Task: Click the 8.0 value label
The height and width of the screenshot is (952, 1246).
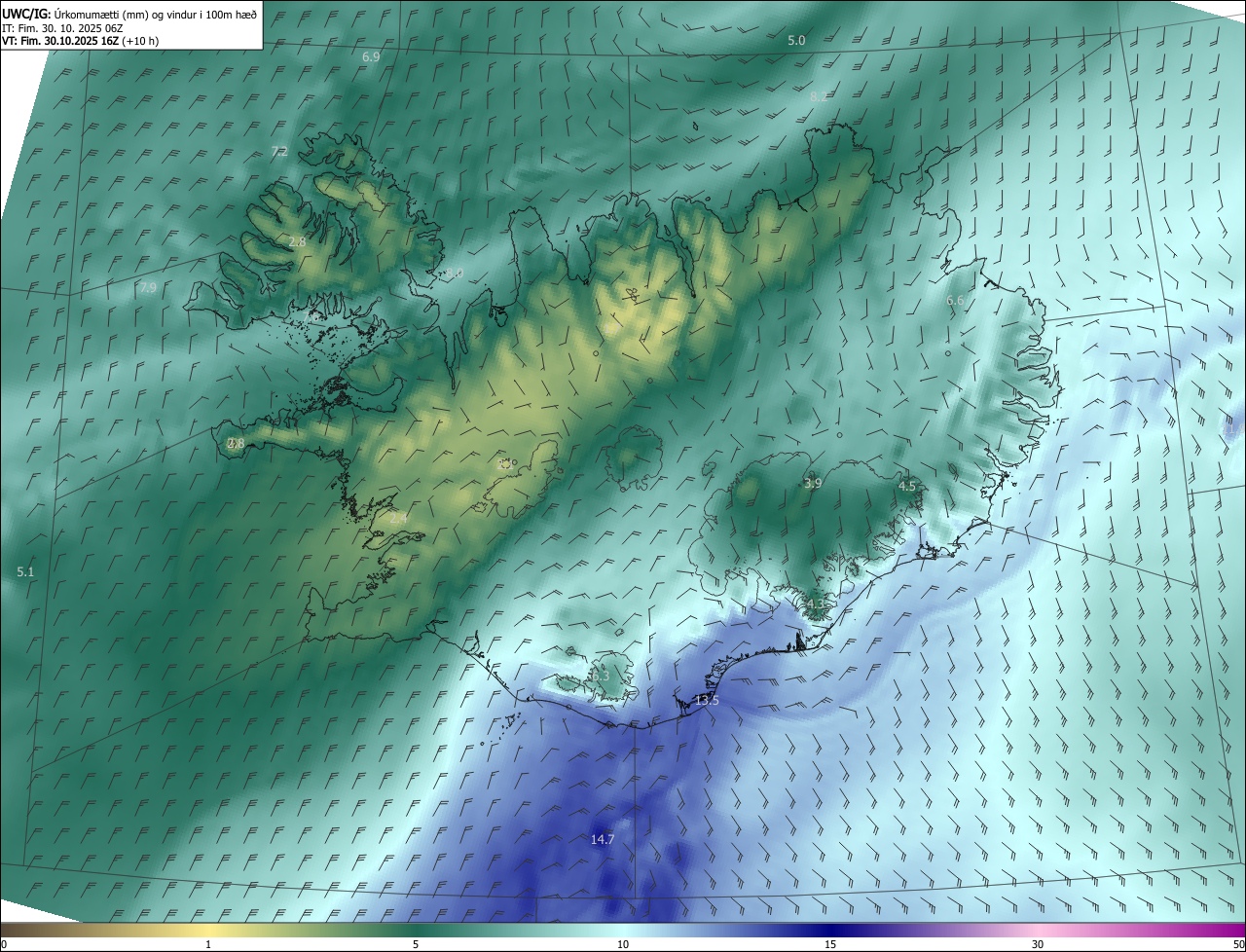Action: [x=455, y=274]
